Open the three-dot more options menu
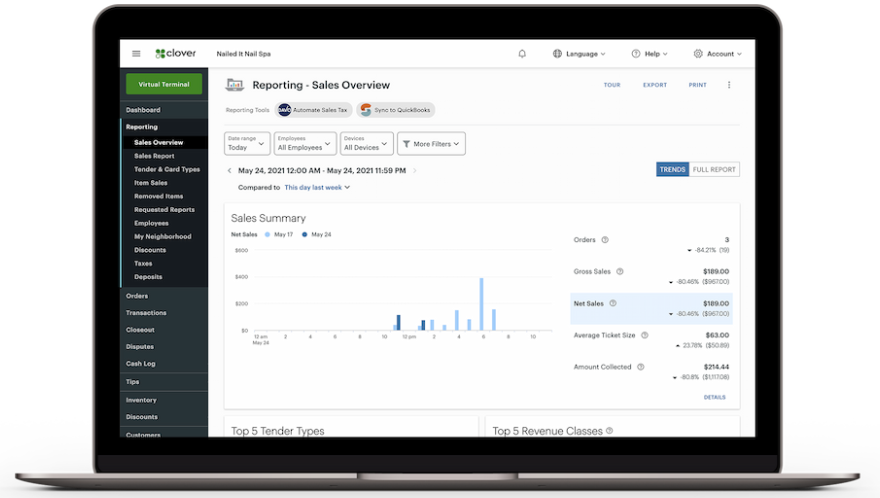The image size is (880, 498). [729, 85]
